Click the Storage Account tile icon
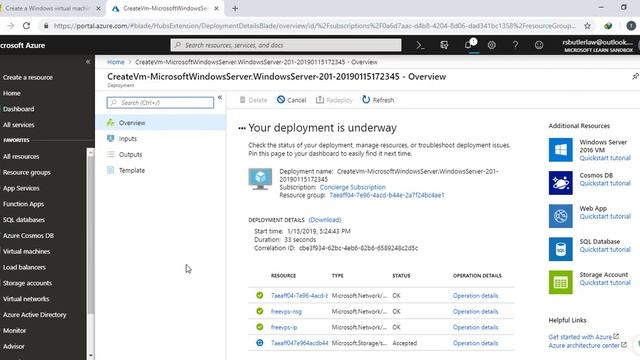 pos(560,282)
